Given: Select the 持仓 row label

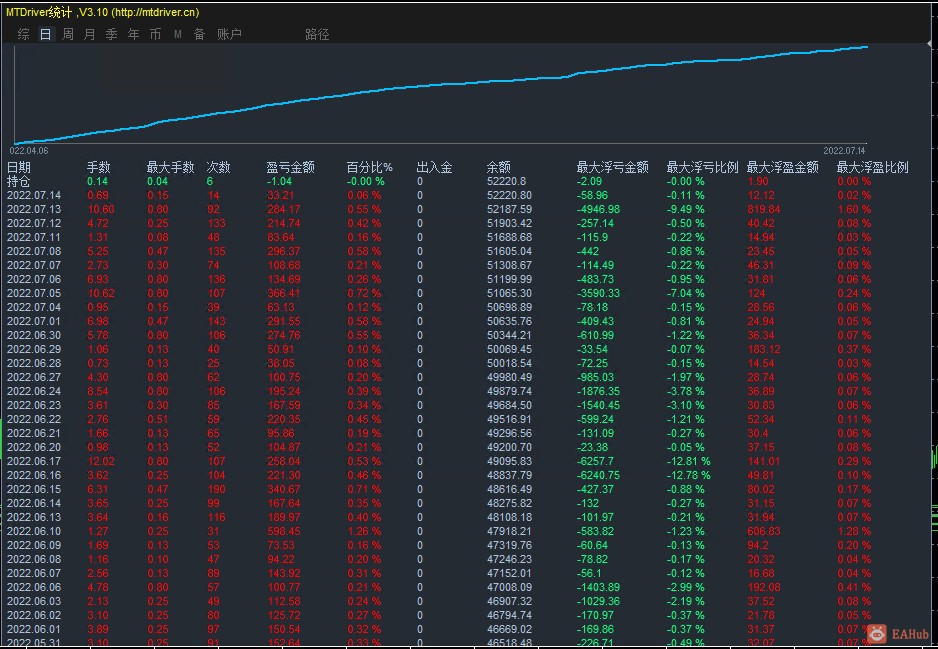Looking at the screenshot, I should point(19,181).
